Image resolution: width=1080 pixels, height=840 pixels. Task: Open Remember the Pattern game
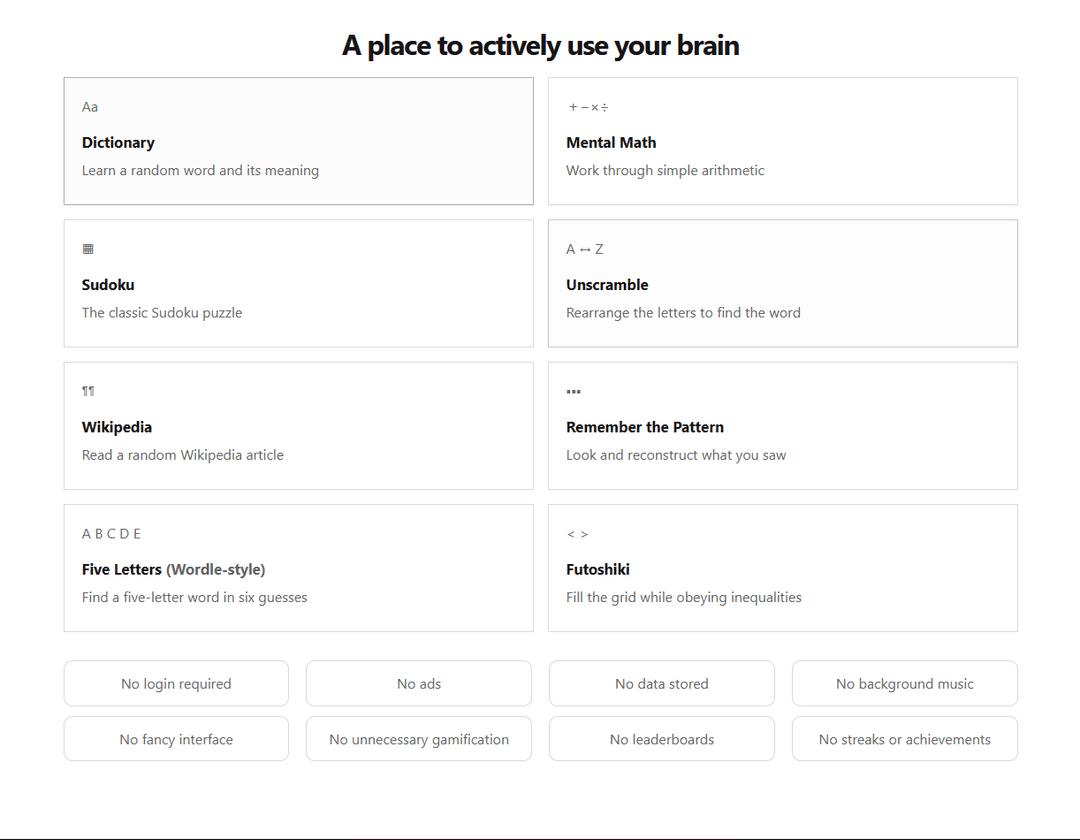[x=783, y=426]
